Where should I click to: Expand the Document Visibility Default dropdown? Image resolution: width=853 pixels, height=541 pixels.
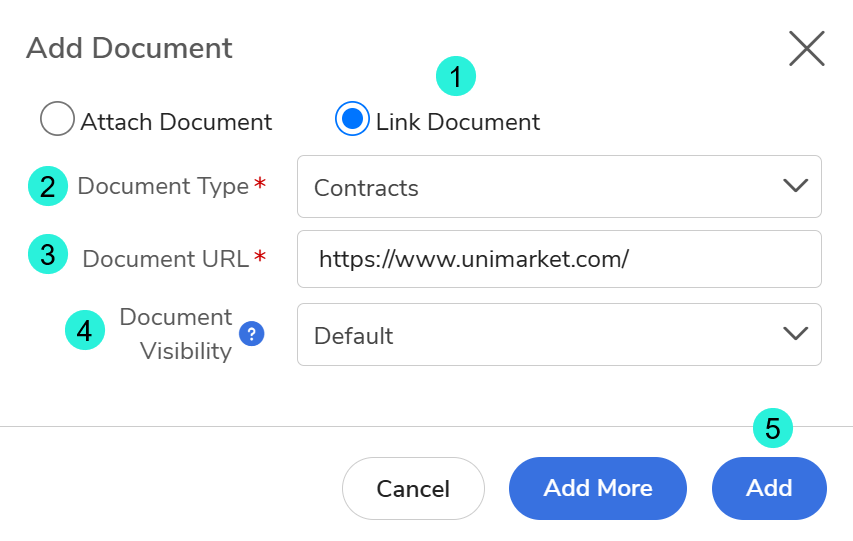(x=559, y=335)
